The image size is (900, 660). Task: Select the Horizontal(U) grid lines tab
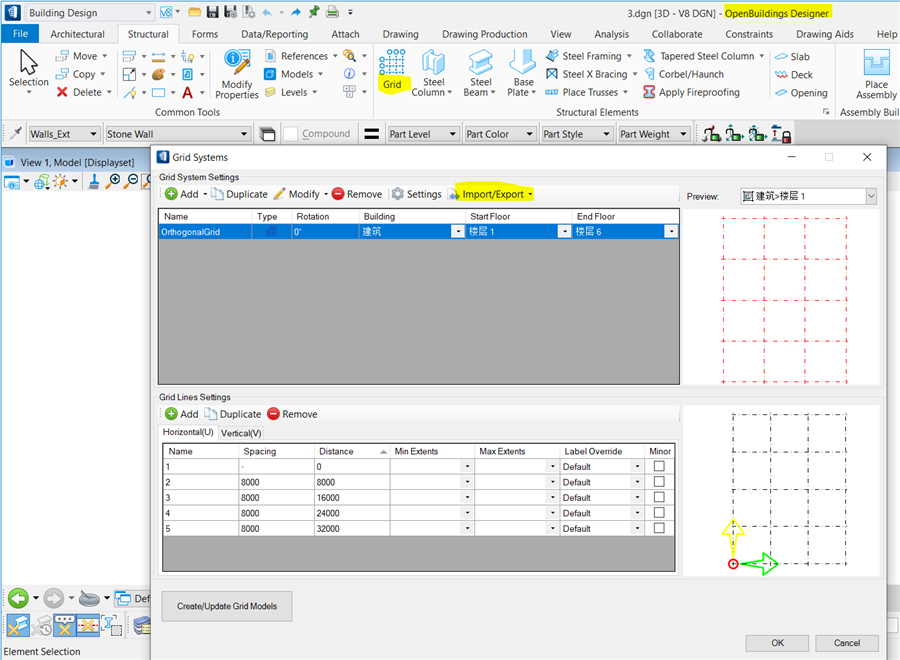click(x=188, y=432)
